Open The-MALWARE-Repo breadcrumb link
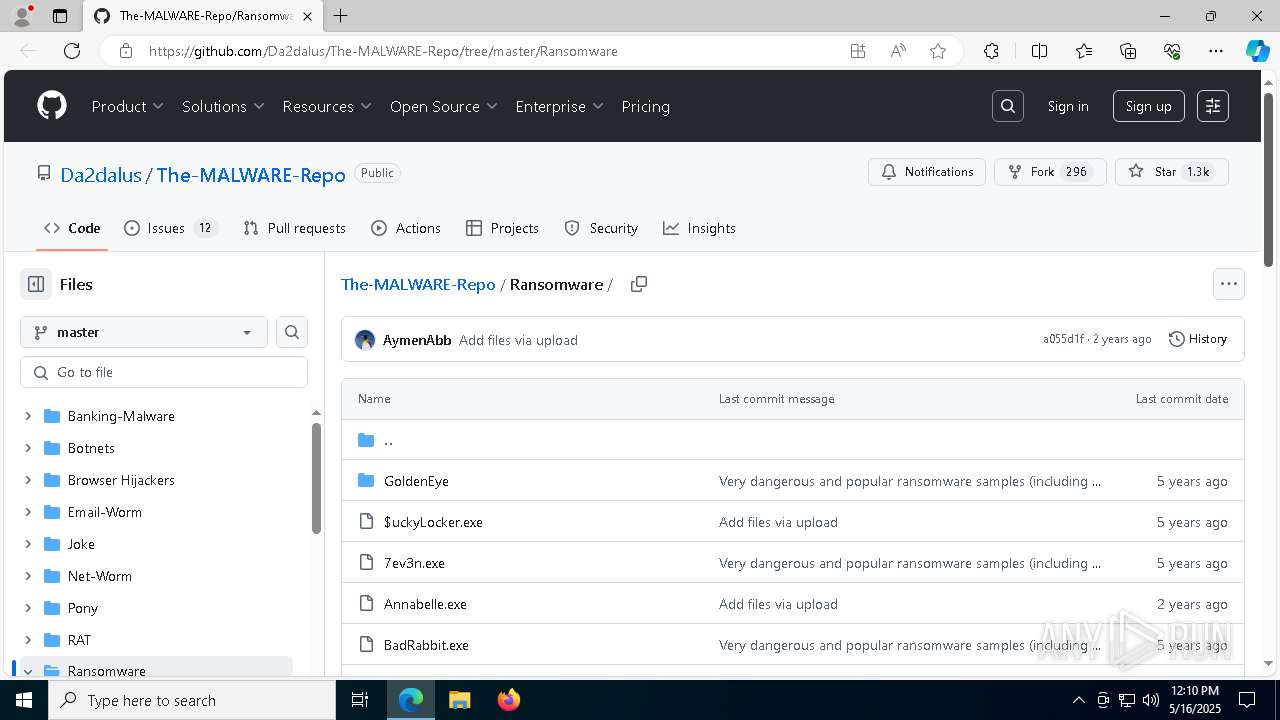Screen dimensions: 1280x720 coord(418,284)
